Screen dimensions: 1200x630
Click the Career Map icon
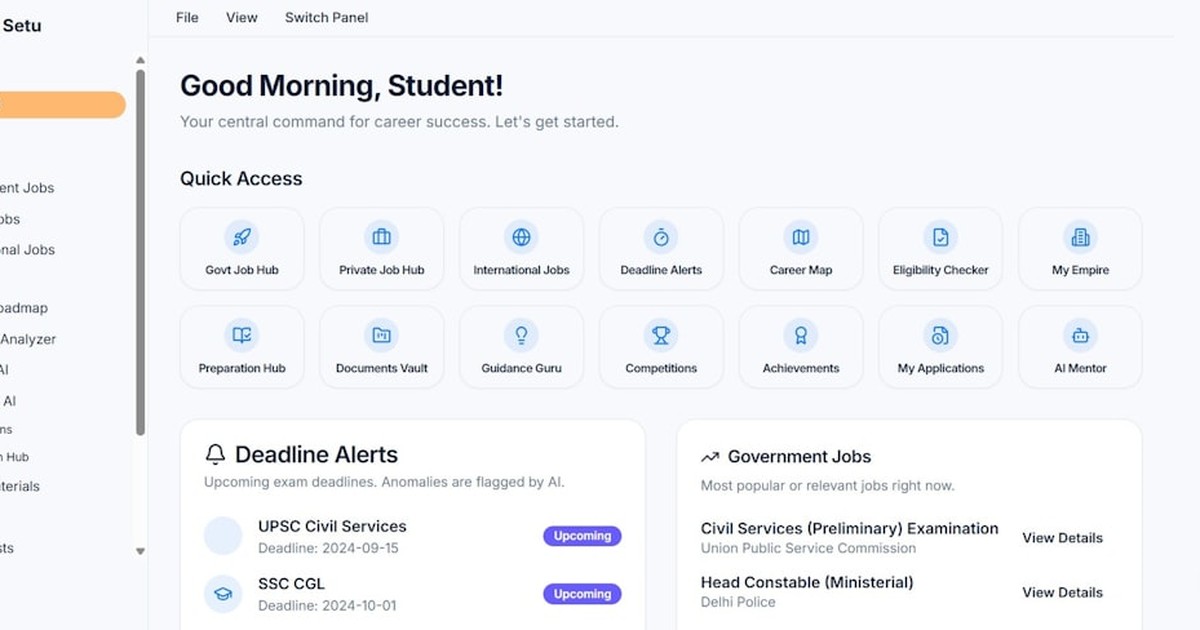coord(801,237)
